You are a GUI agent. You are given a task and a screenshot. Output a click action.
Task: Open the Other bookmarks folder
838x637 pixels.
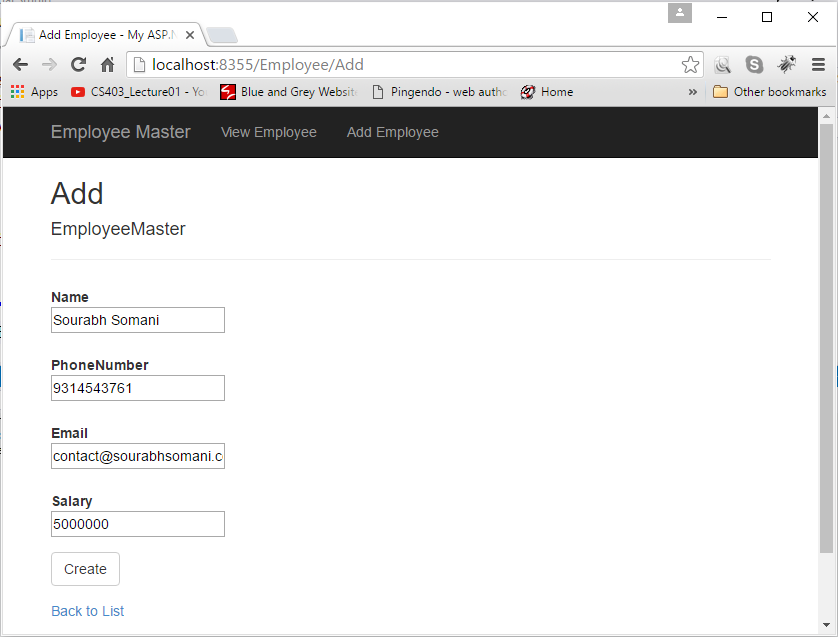point(770,92)
